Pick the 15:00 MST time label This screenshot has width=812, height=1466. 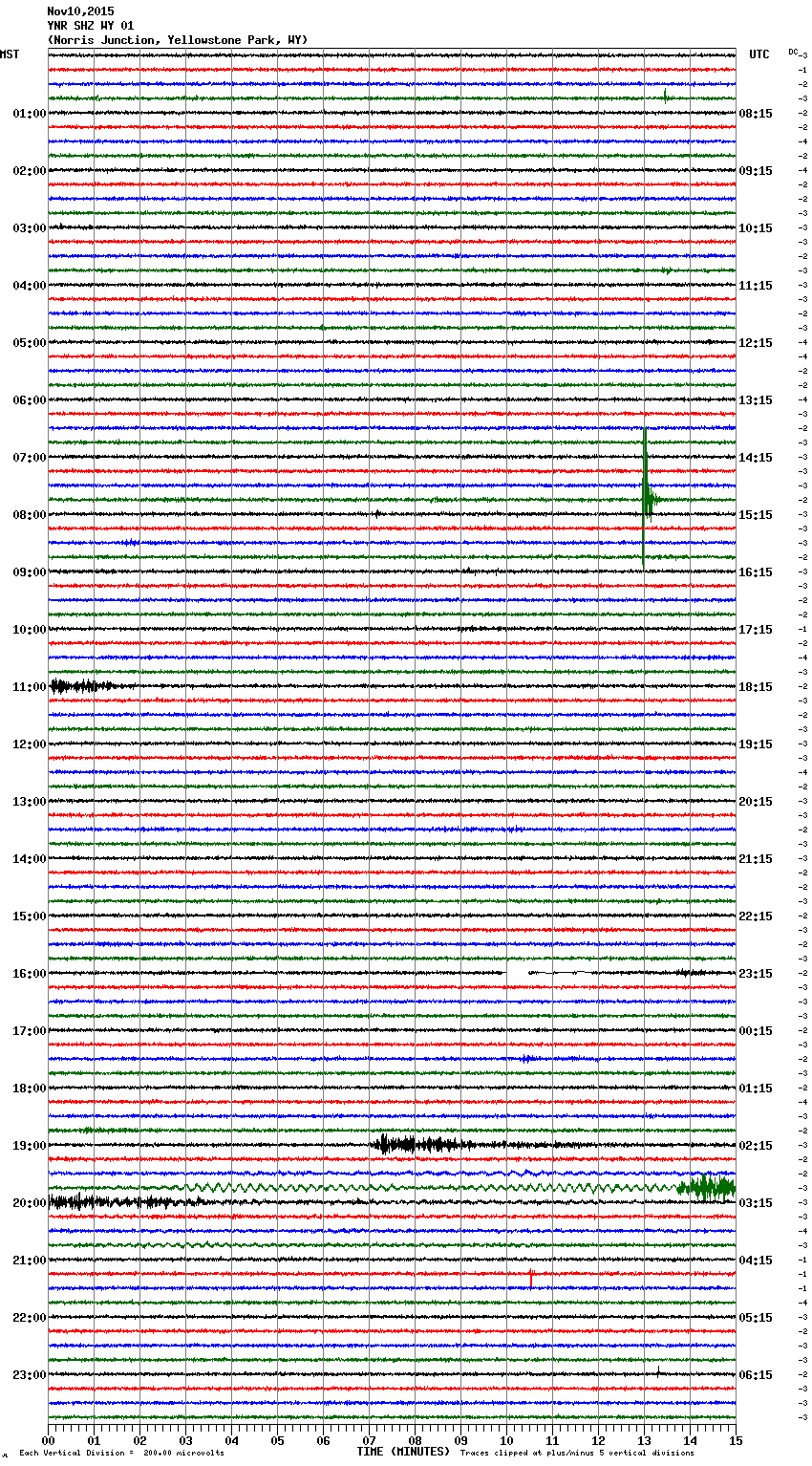click(x=30, y=916)
